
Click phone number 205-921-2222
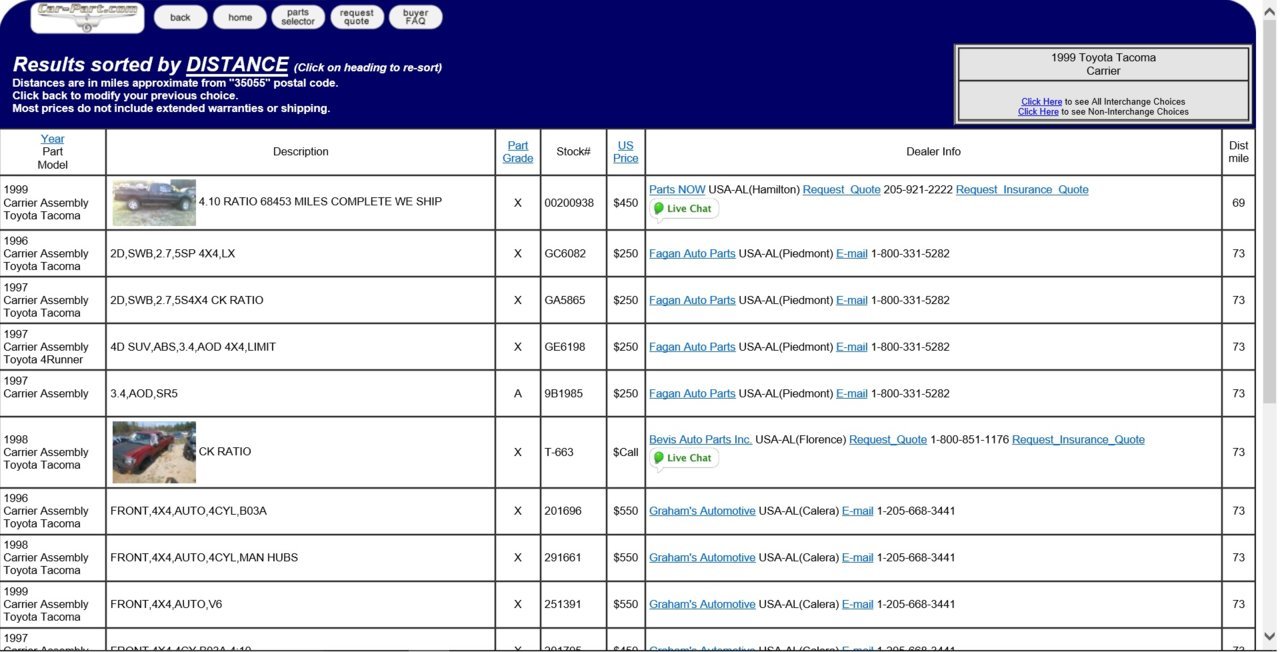point(918,190)
